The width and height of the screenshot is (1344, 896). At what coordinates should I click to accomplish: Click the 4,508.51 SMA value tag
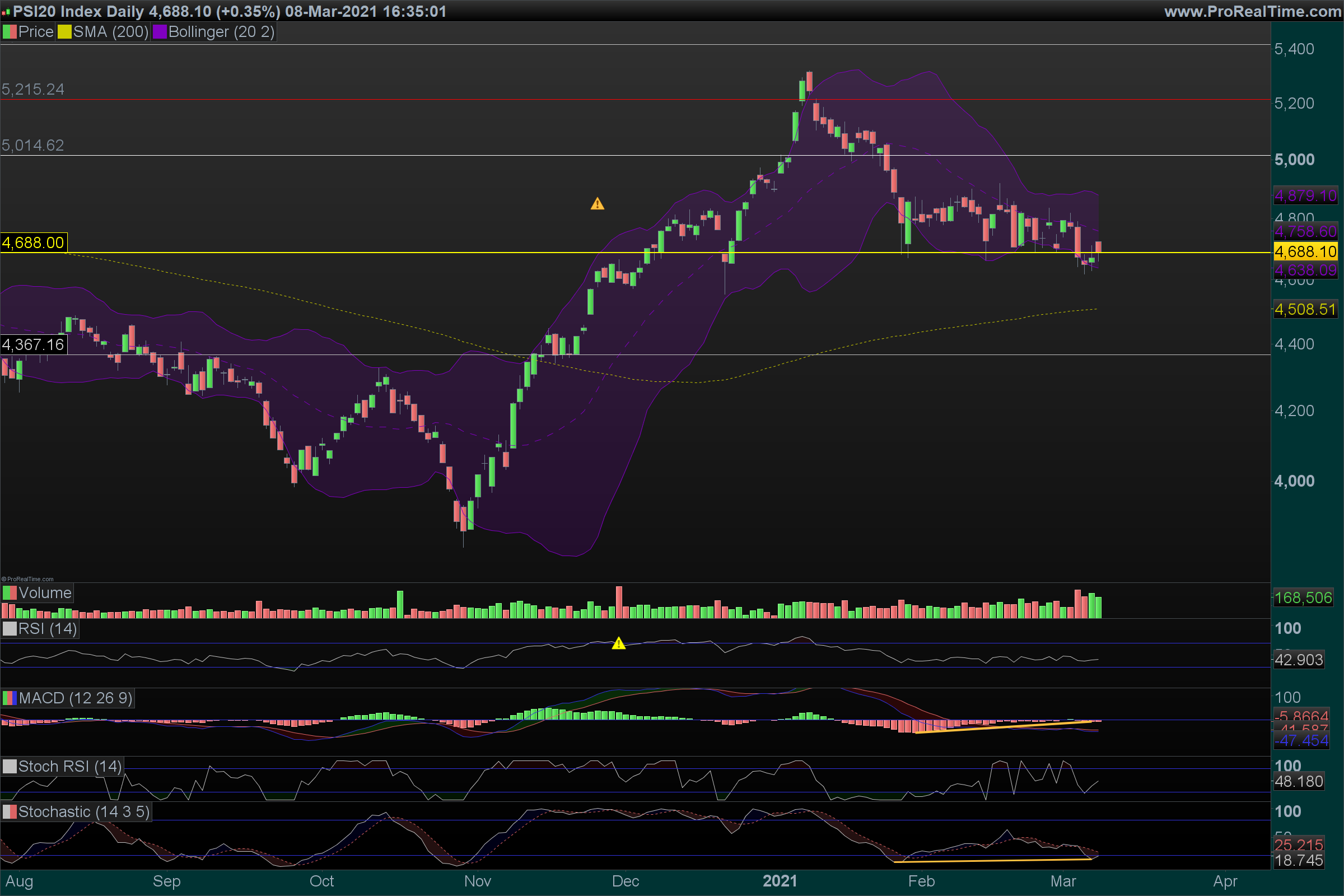[1305, 310]
